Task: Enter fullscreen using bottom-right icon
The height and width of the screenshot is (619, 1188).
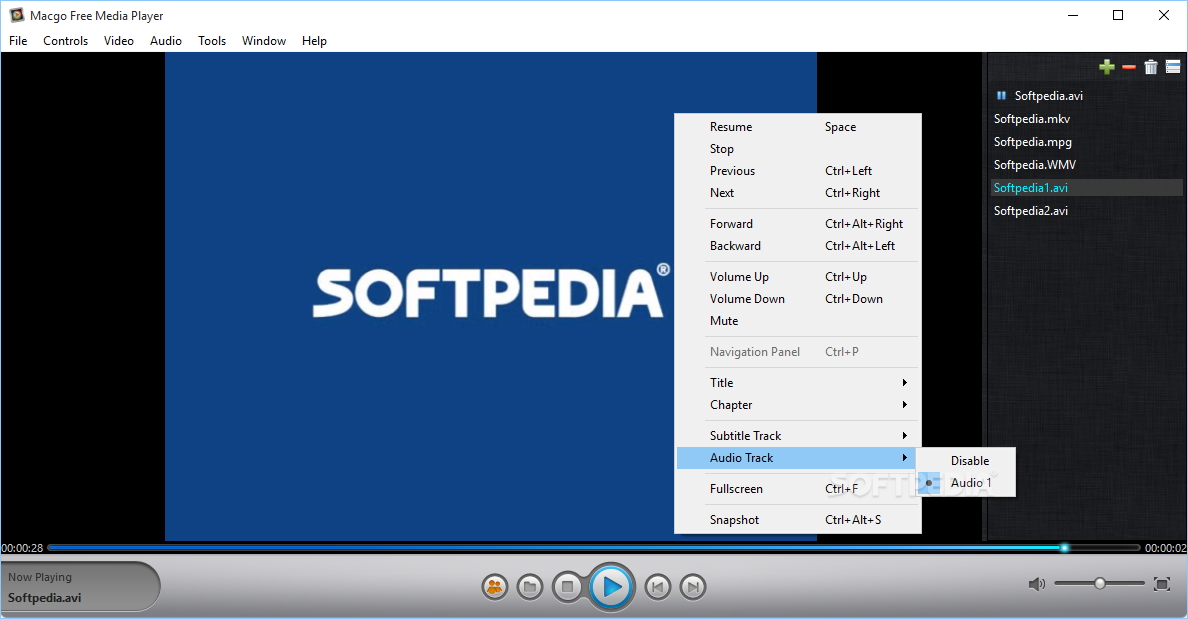Action: pyautogui.click(x=1161, y=583)
